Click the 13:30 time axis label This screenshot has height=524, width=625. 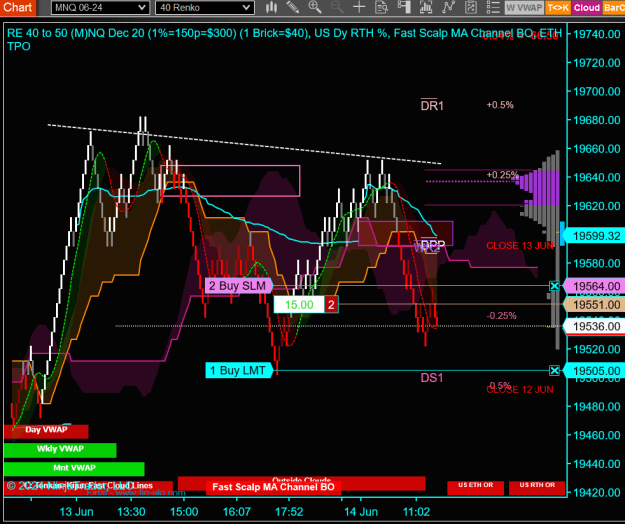click(x=131, y=512)
